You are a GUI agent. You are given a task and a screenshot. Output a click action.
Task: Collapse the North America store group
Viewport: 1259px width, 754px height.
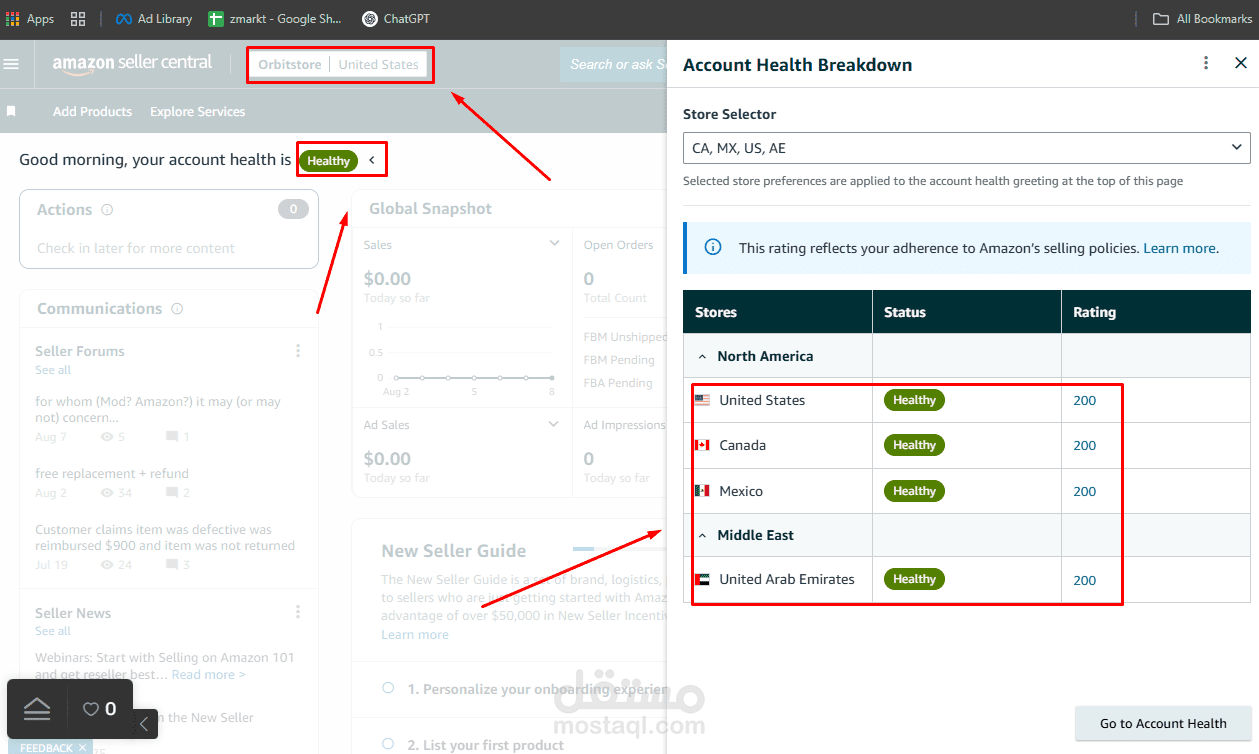[703, 356]
